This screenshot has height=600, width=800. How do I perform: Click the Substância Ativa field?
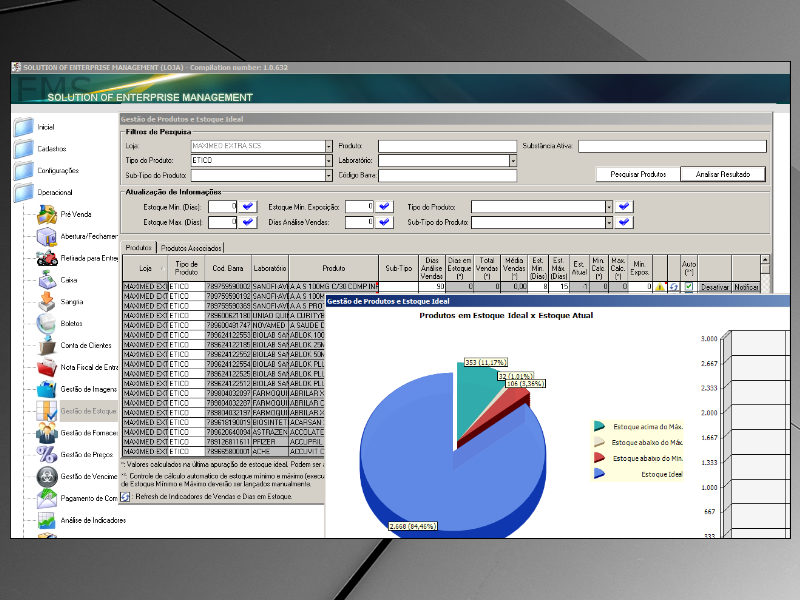pyautogui.click(x=672, y=146)
